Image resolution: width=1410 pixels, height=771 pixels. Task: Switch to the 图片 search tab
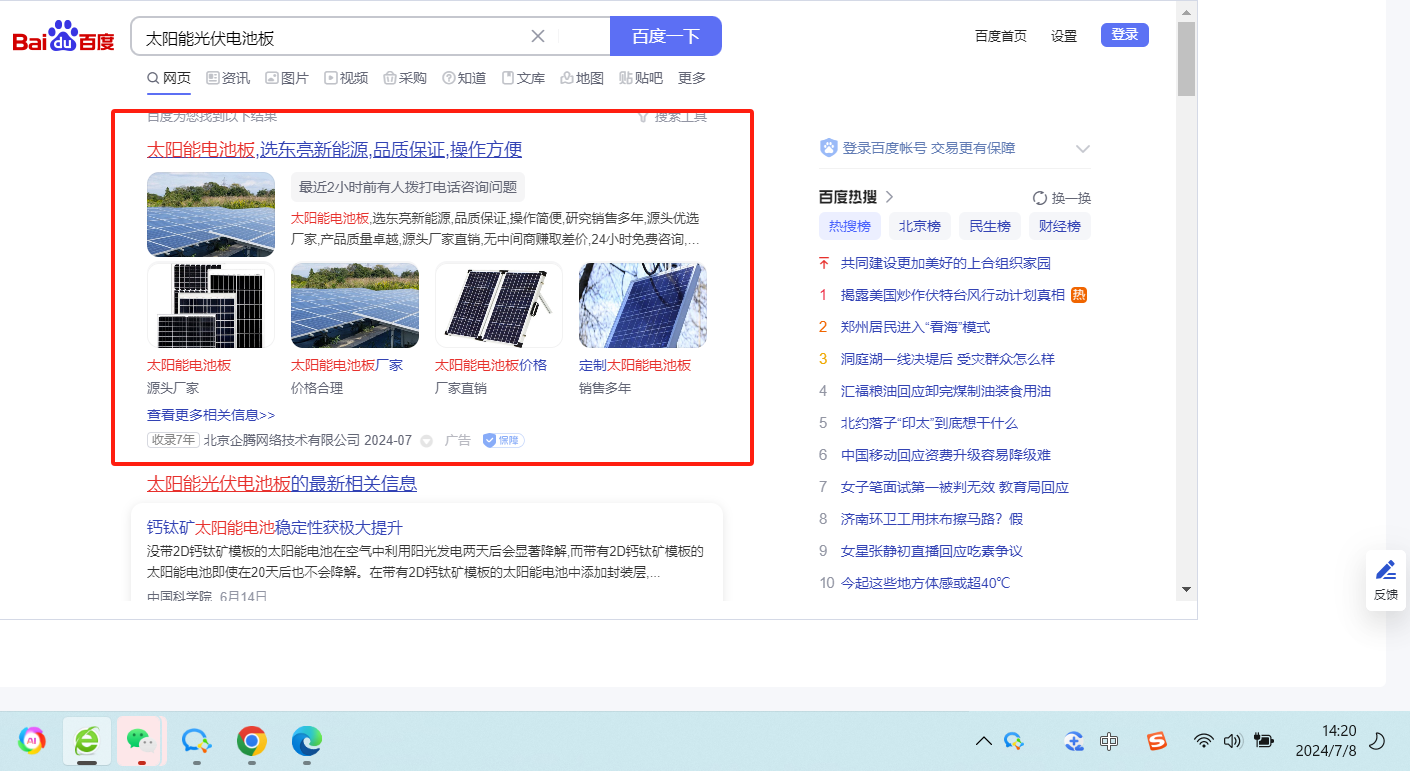tap(286, 78)
